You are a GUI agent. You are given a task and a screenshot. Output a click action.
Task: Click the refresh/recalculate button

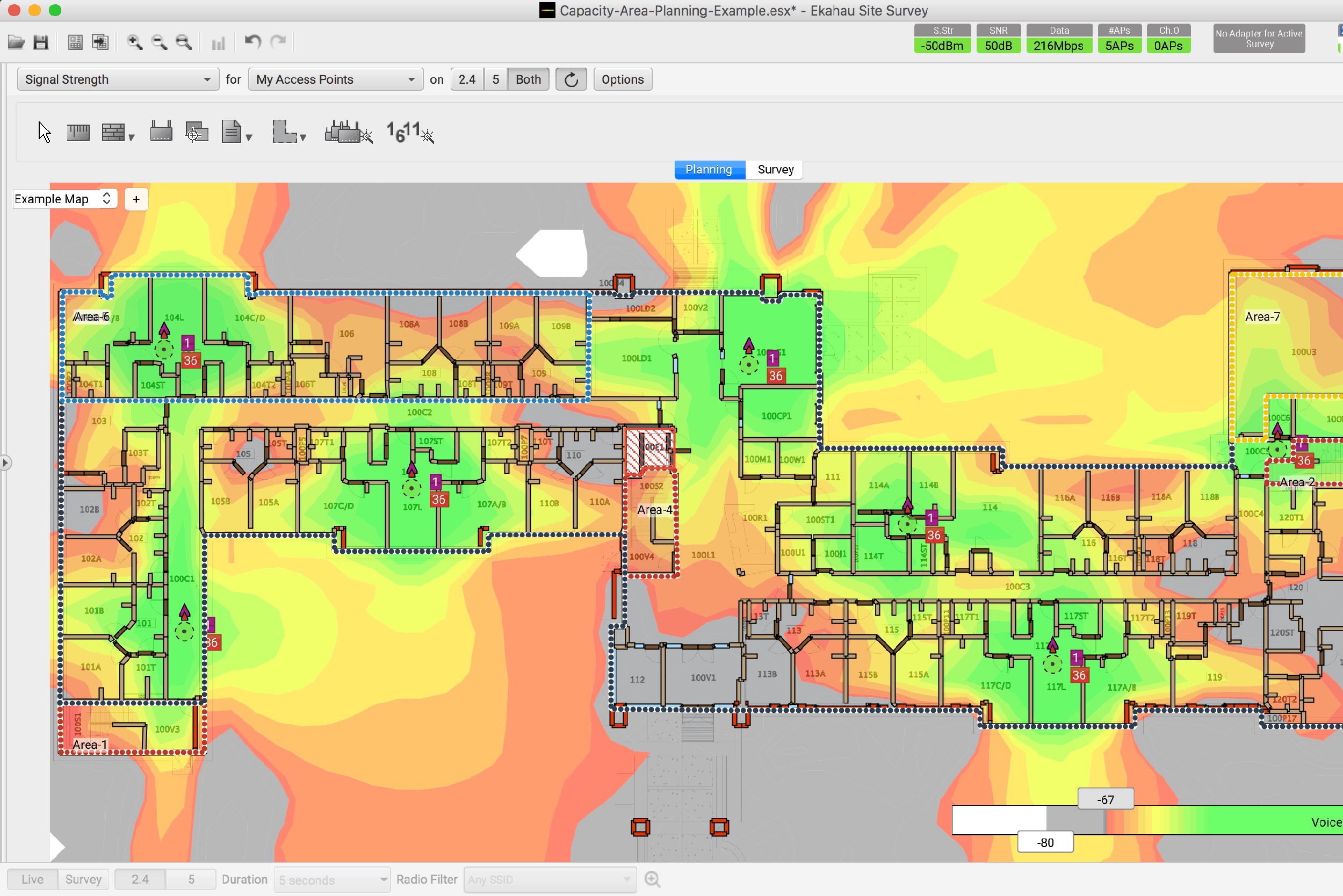[x=570, y=79]
